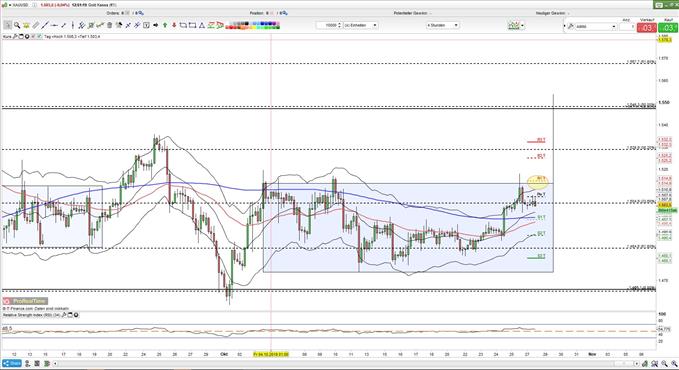Select the magnifier zoom tool

click(x=17, y=25)
